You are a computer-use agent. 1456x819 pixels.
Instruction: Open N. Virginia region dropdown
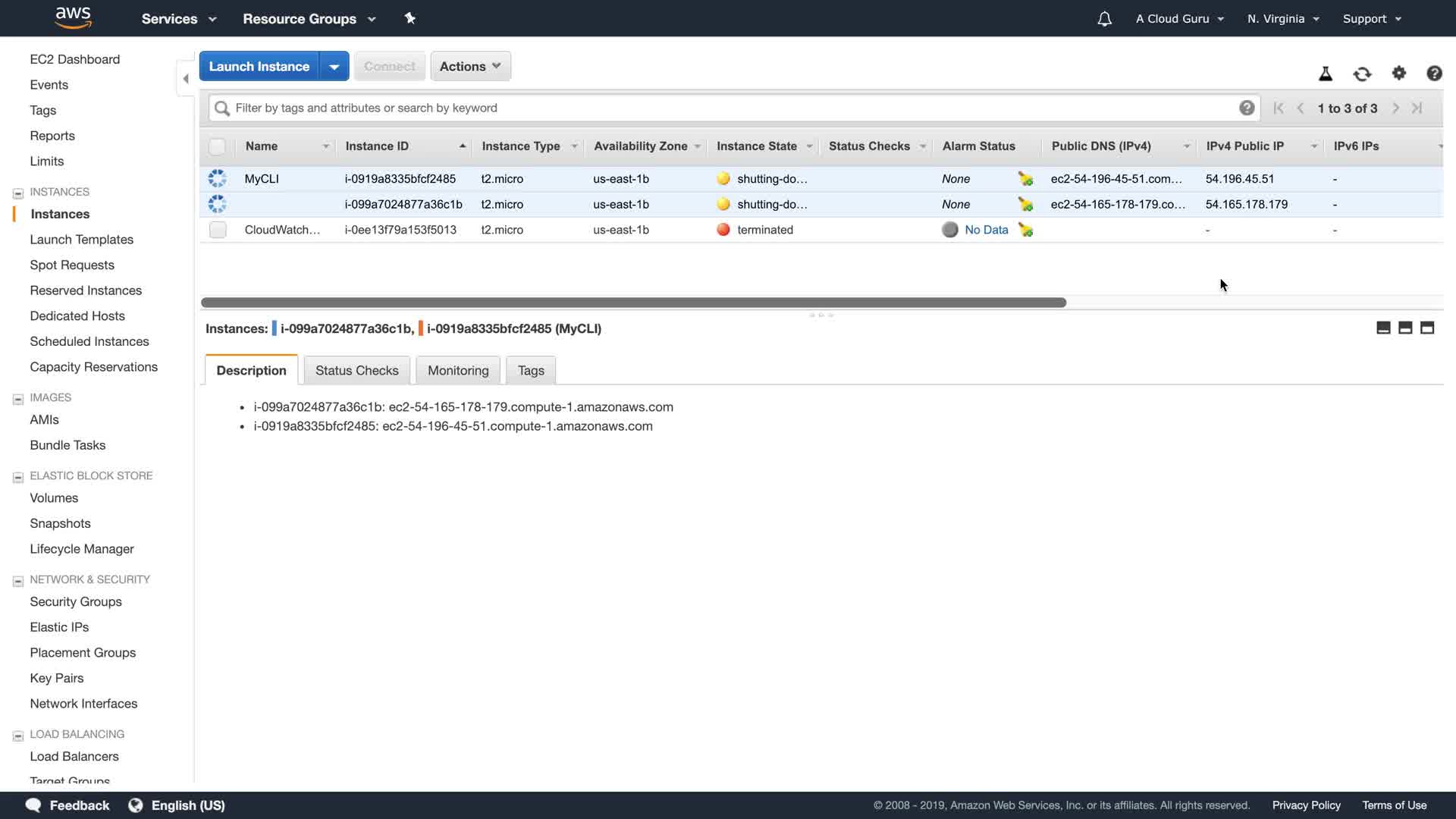pos(1282,19)
